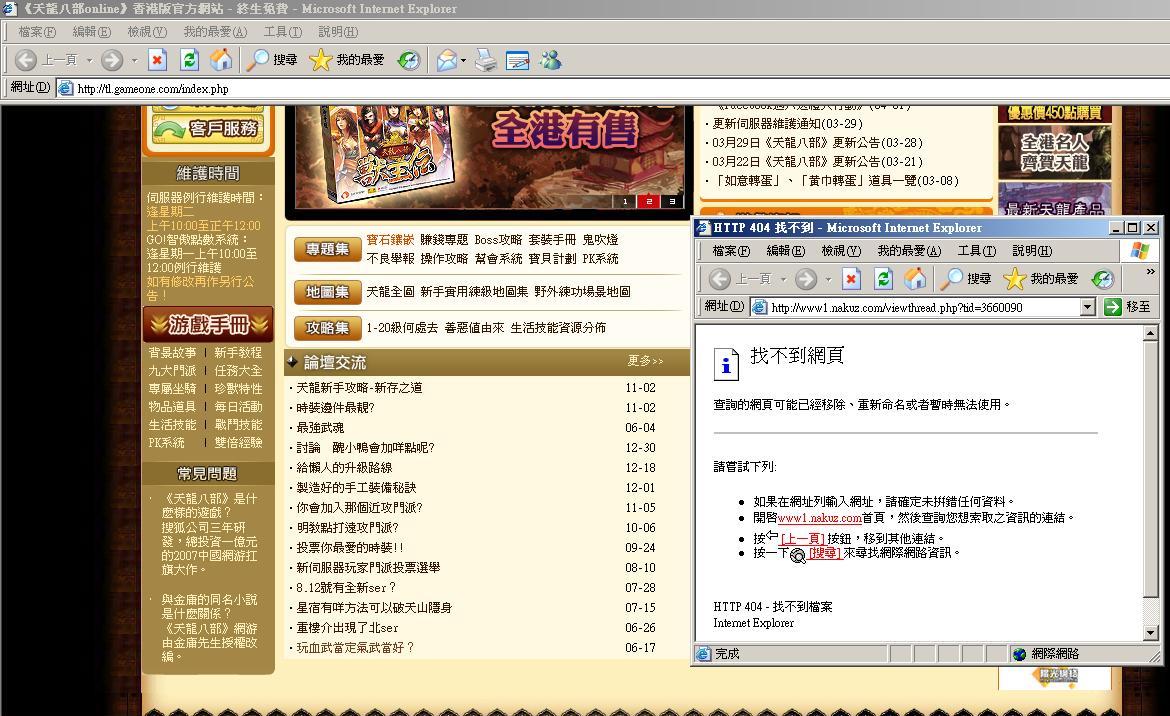Open 工具(T) menu in HTTP 404 window

977,251
